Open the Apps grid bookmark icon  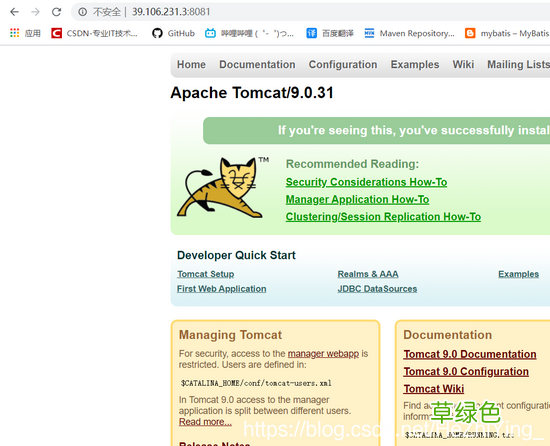[15, 33]
